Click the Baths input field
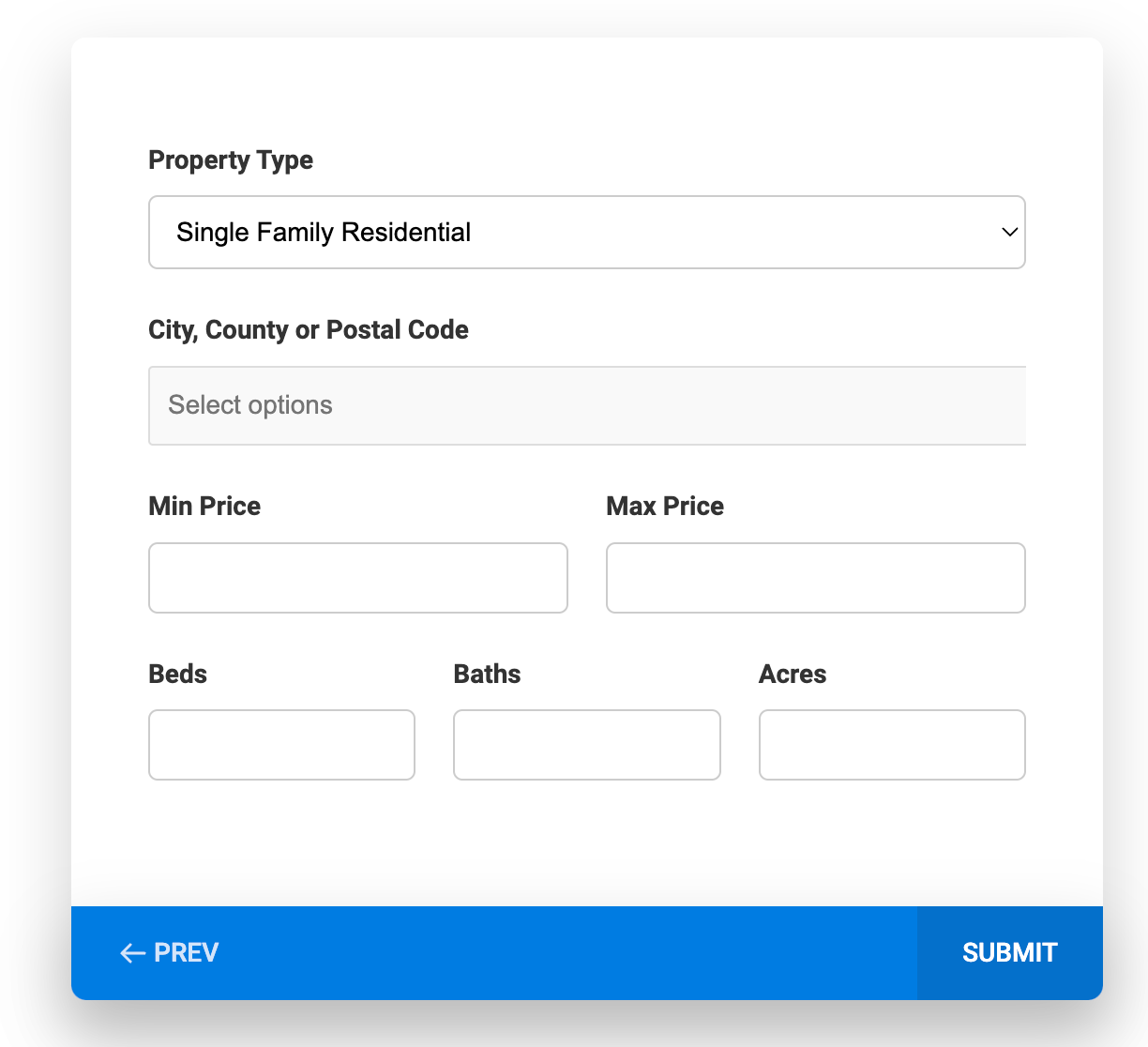The image size is (1148, 1047). pos(586,745)
